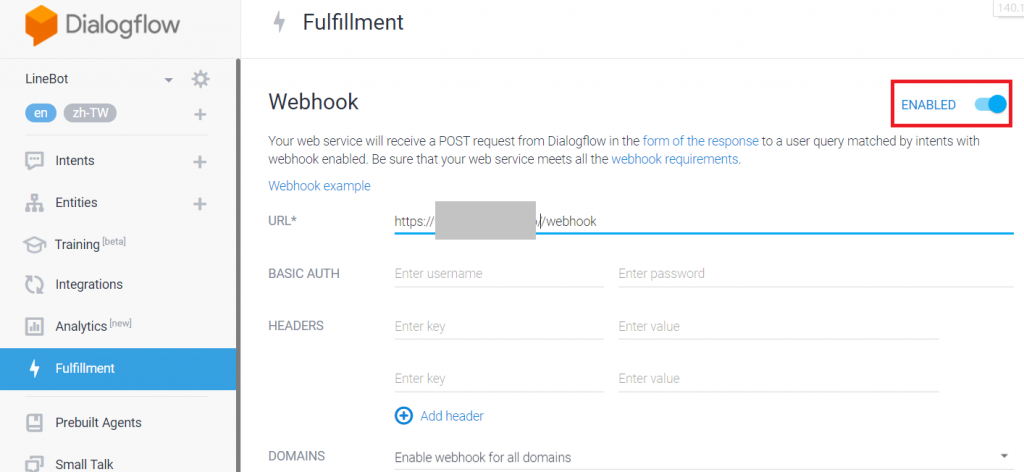This screenshot has width=1024, height=472.
Task: Click the Training graduation cap icon
Action: coord(35,244)
